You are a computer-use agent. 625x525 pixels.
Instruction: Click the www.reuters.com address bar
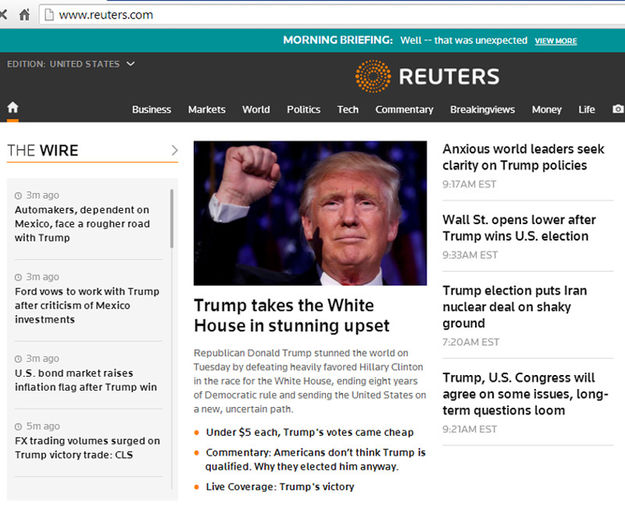click(331, 15)
